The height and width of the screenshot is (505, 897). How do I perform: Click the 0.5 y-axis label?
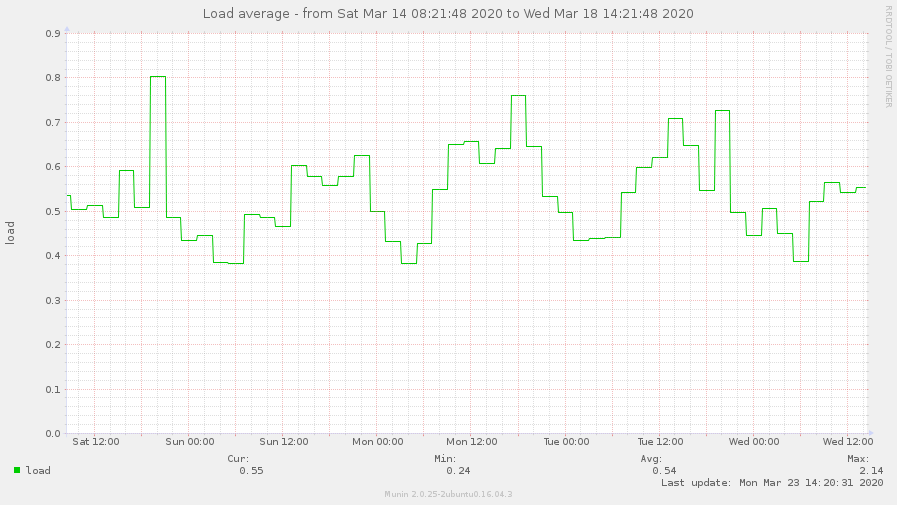click(x=53, y=212)
